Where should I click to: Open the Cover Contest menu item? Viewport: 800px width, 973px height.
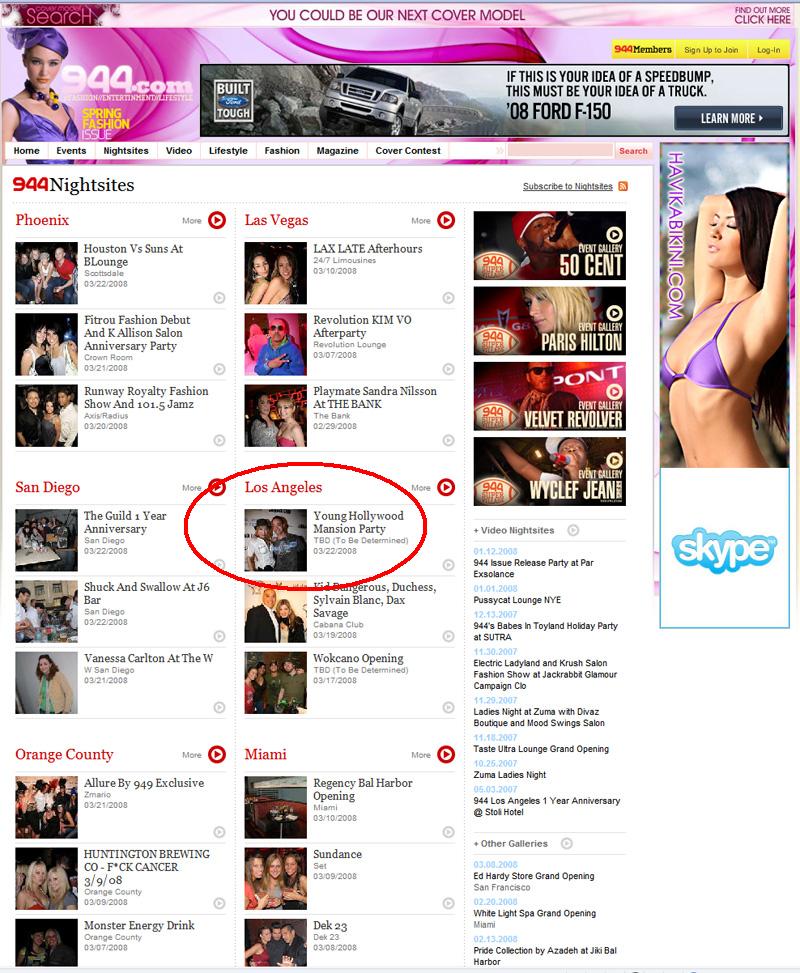pos(408,151)
